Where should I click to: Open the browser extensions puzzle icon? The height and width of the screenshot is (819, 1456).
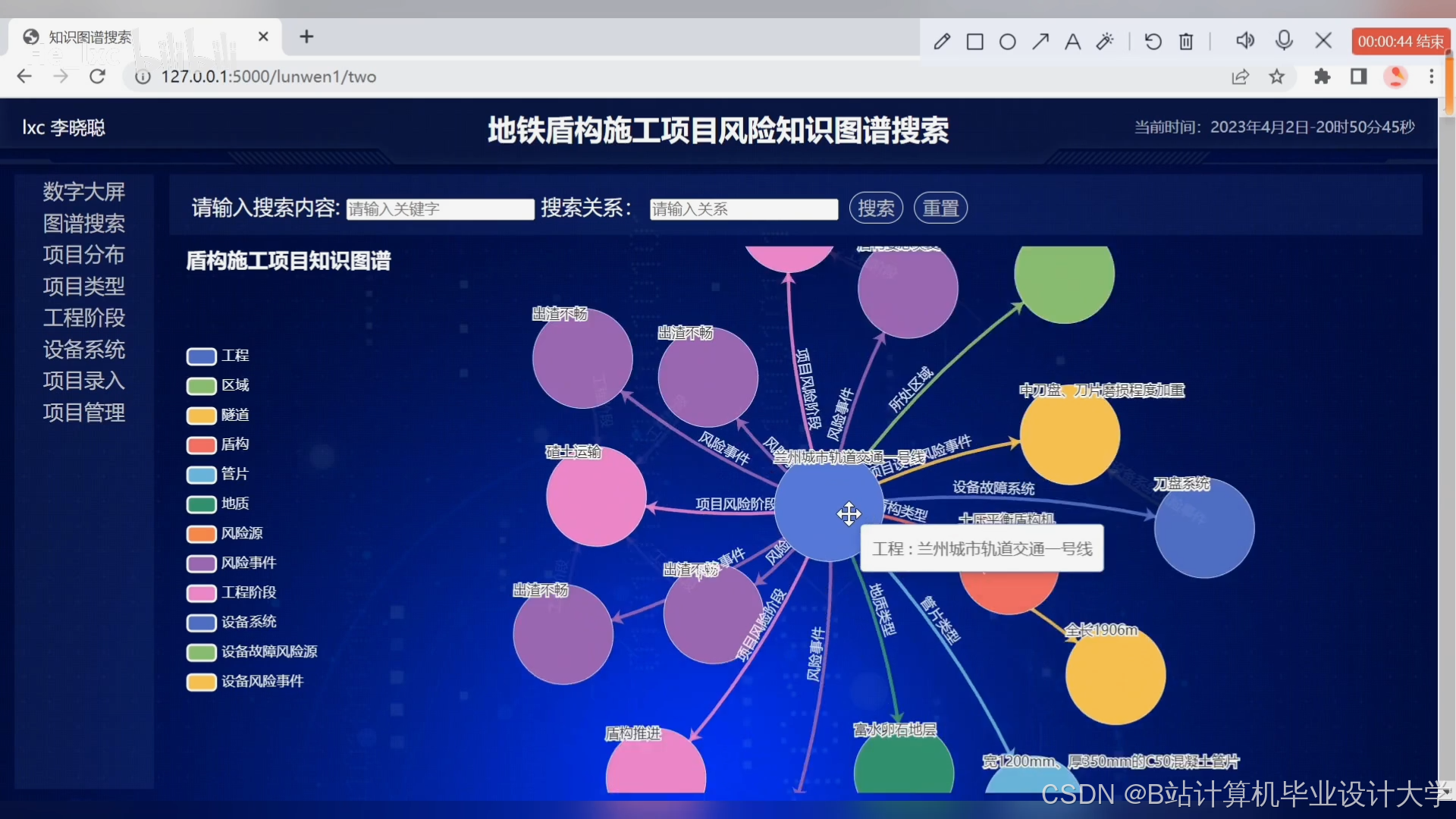(x=1322, y=77)
